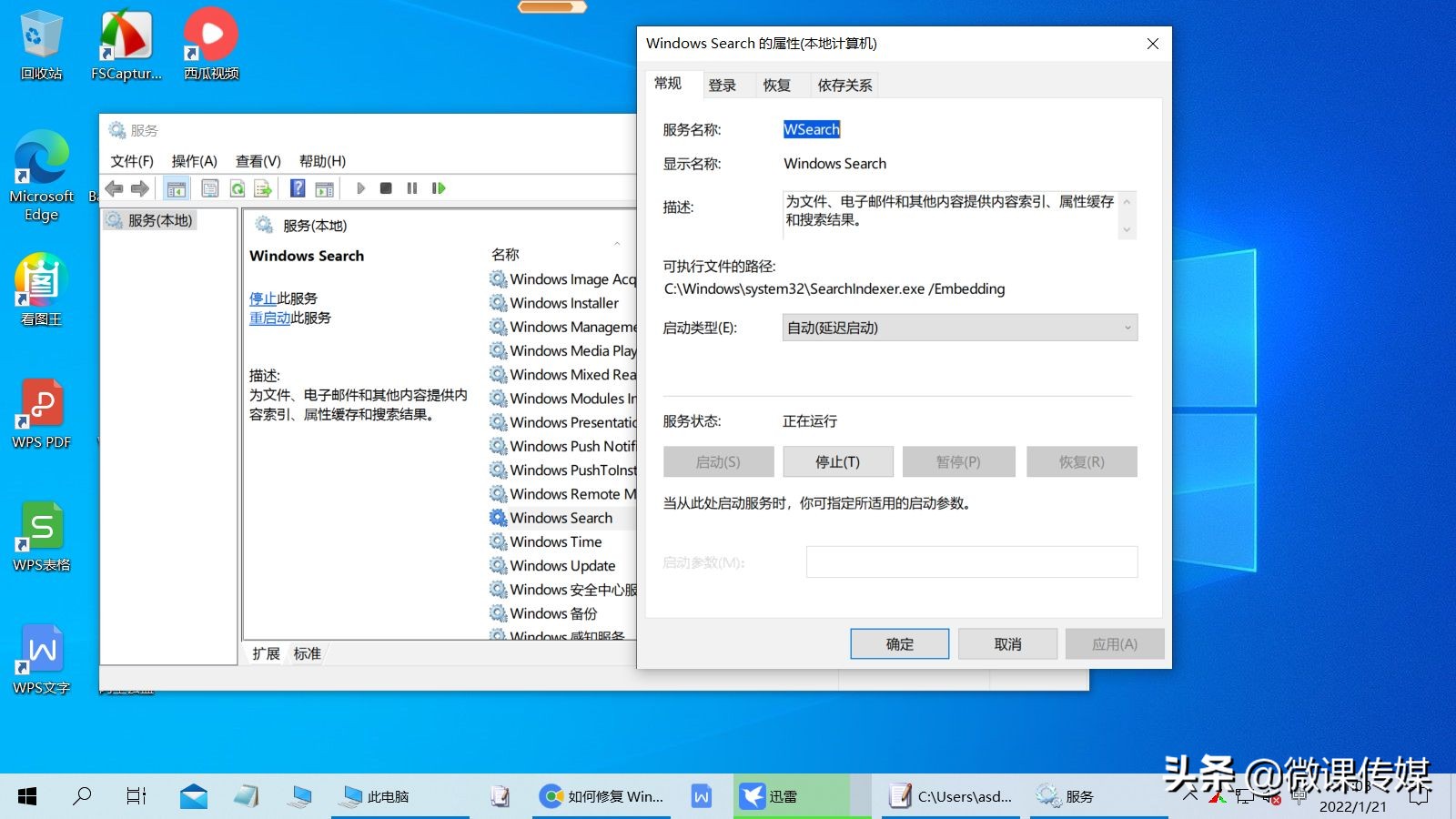Click the 名称 column header in services list

click(x=505, y=254)
